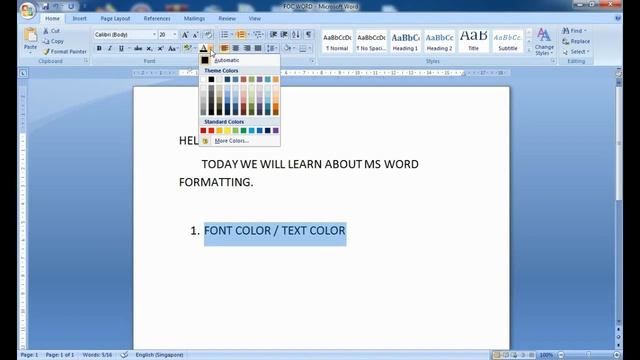Toggle Superscript formatting

point(160,49)
